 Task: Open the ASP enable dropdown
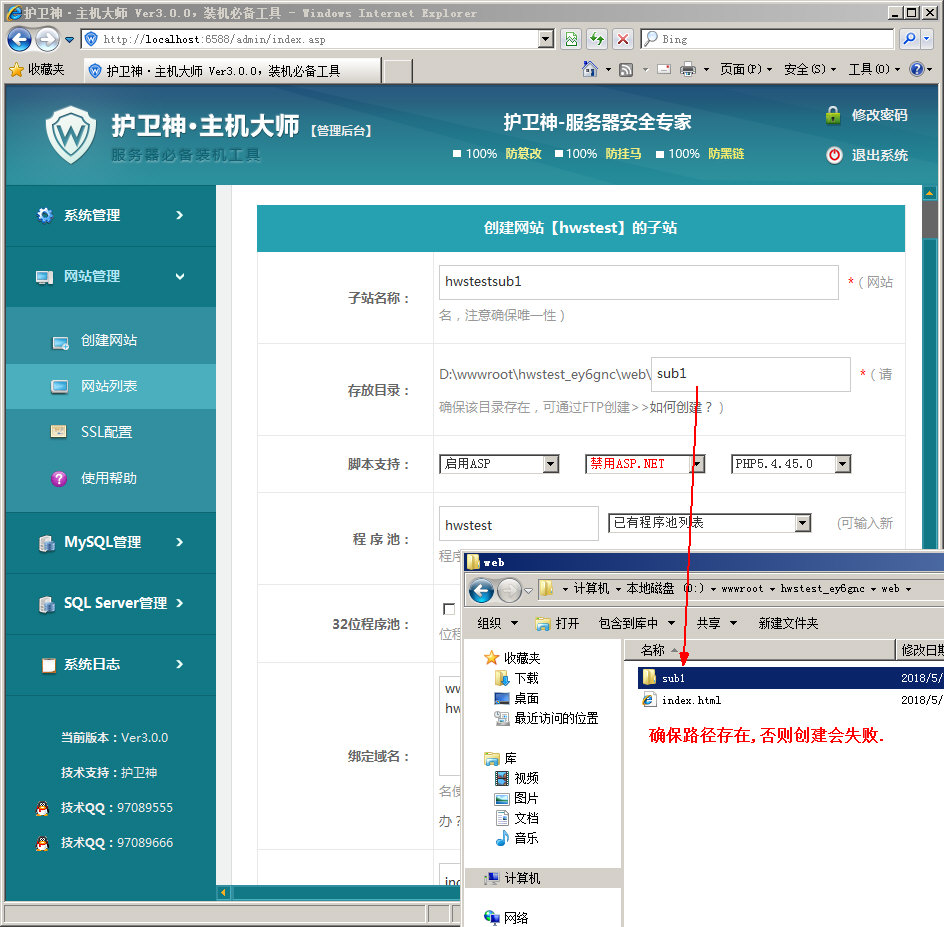point(550,464)
